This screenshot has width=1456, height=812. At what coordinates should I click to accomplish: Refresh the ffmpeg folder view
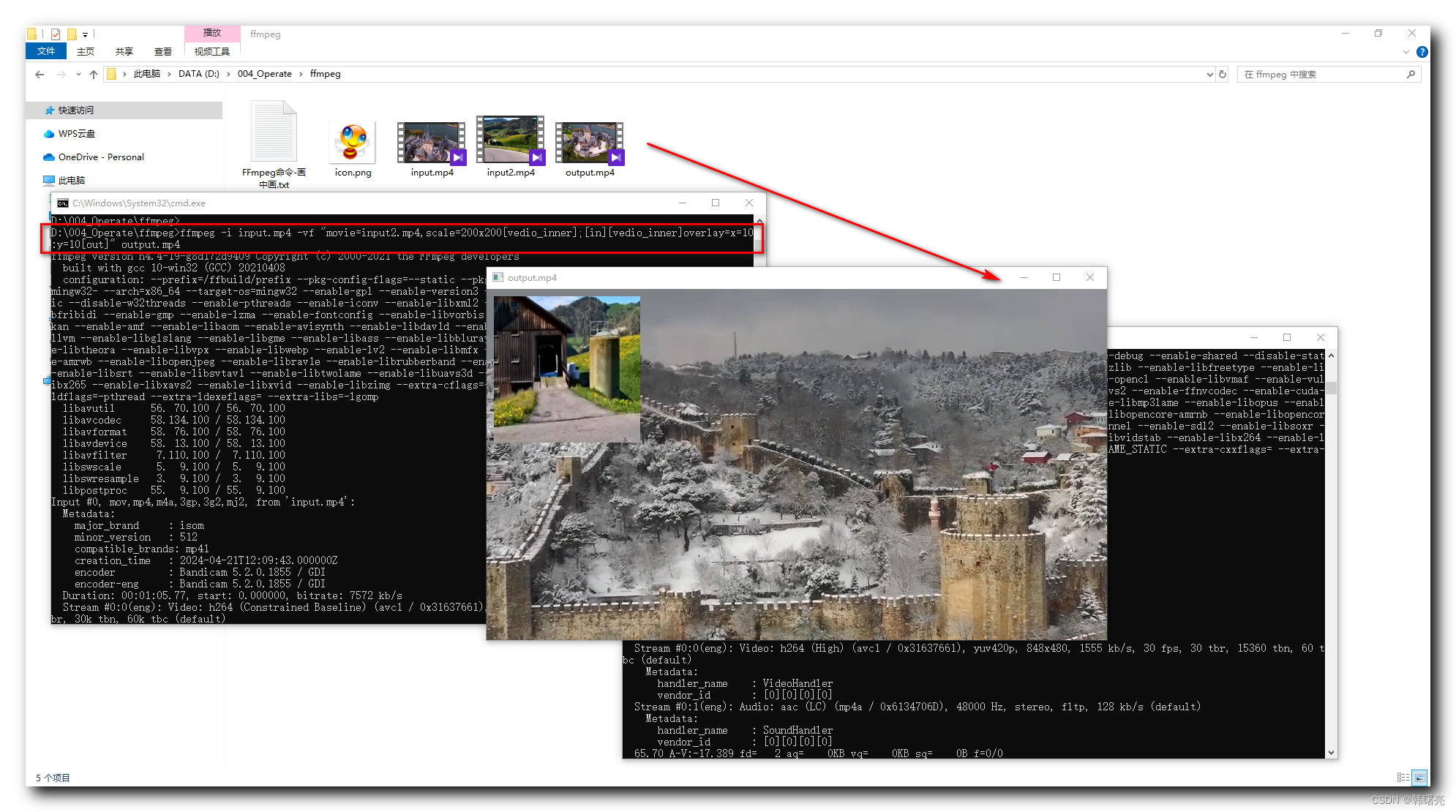(1222, 73)
